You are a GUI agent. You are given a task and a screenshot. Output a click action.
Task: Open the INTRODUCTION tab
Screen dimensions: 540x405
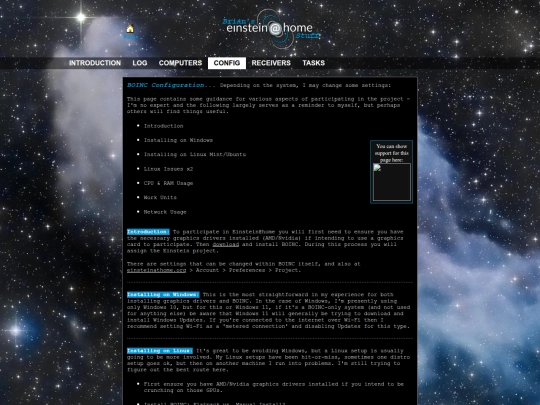point(95,63)
